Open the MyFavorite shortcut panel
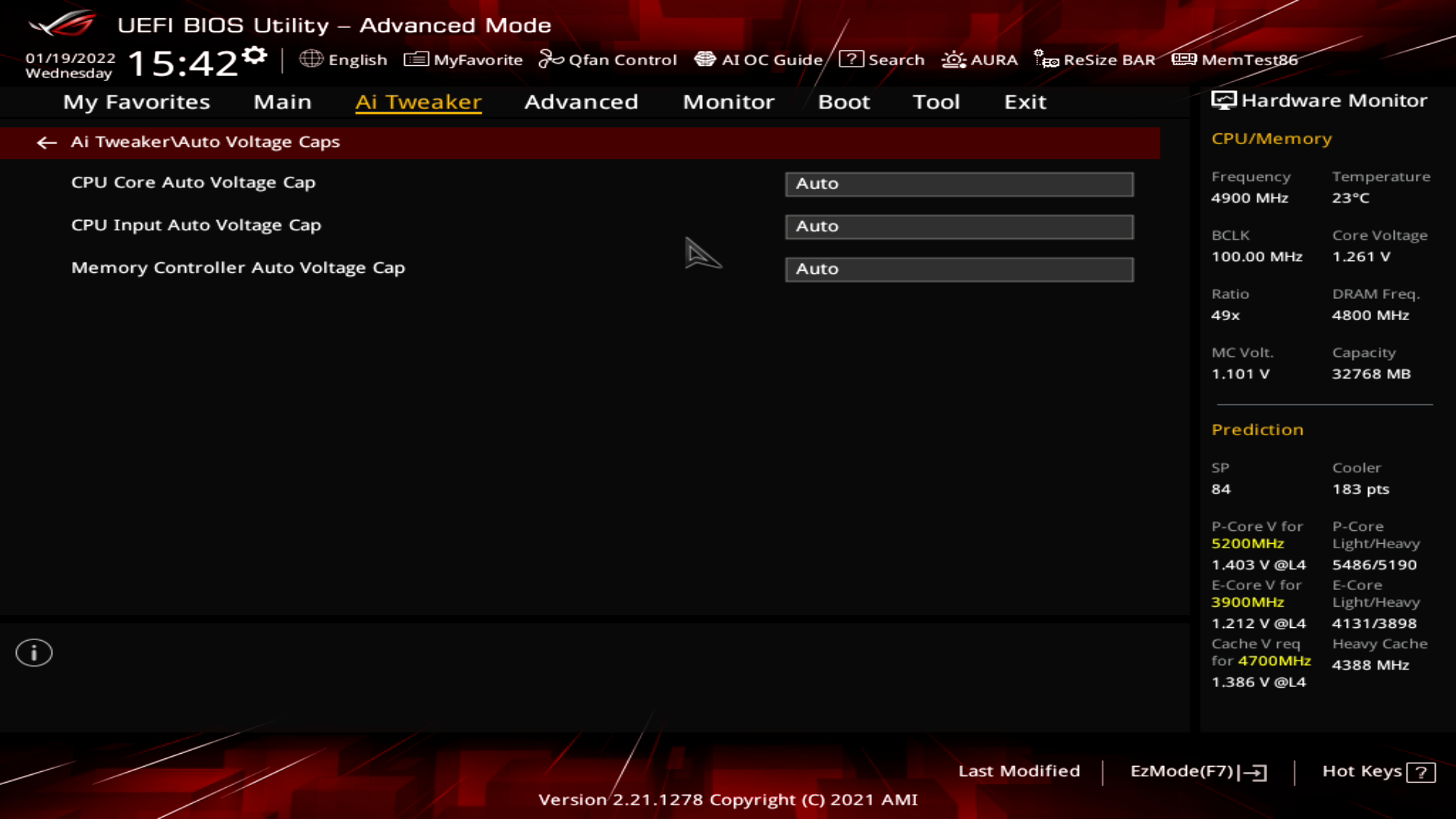 click(x=463, y=59)
